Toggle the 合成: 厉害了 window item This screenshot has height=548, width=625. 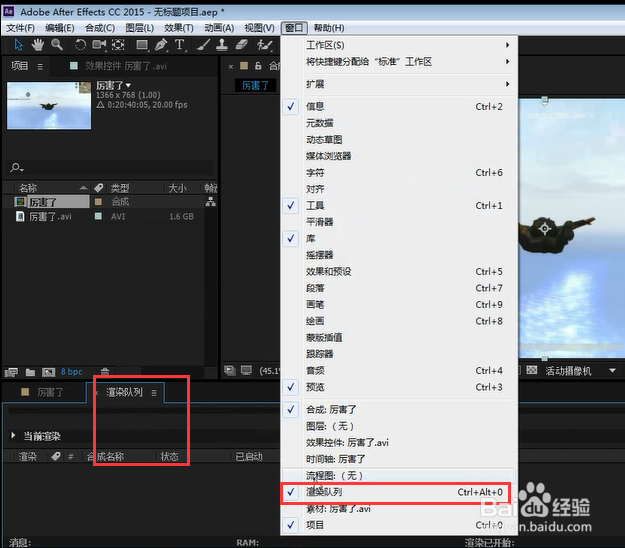400,409
